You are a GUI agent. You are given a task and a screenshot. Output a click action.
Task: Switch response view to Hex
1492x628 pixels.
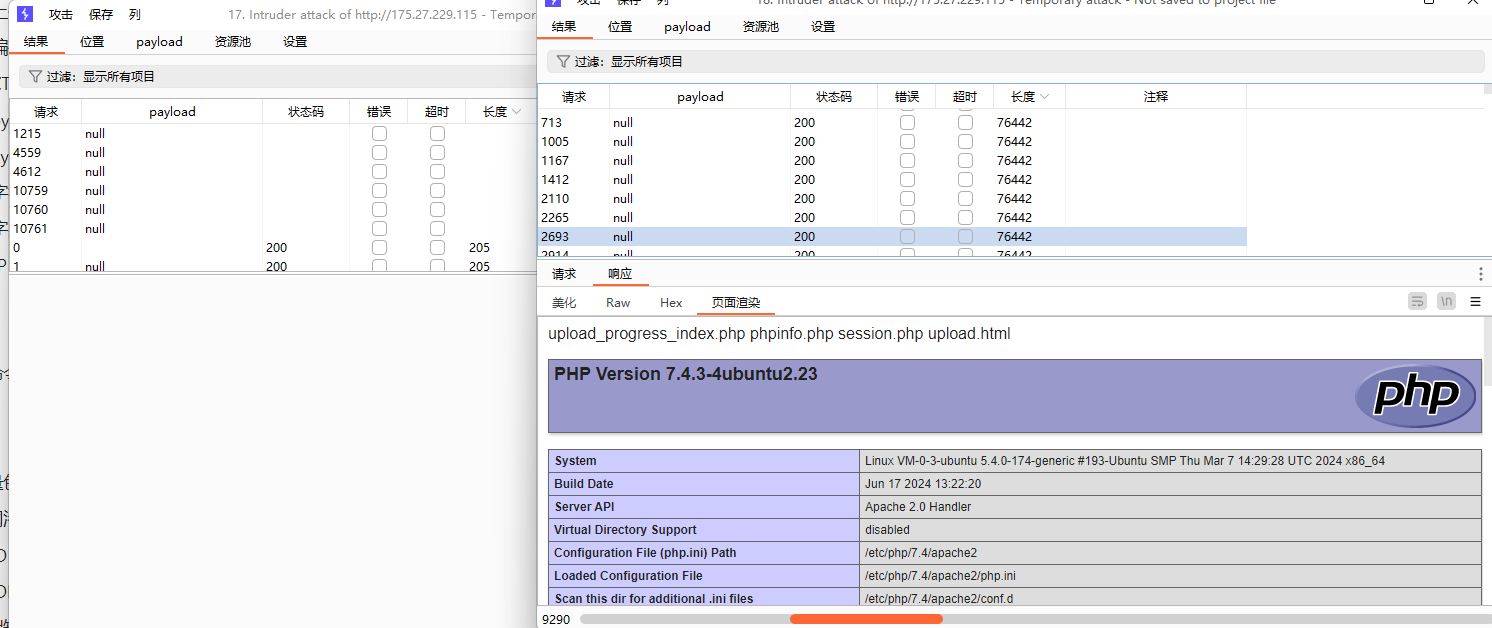[671, 303]
